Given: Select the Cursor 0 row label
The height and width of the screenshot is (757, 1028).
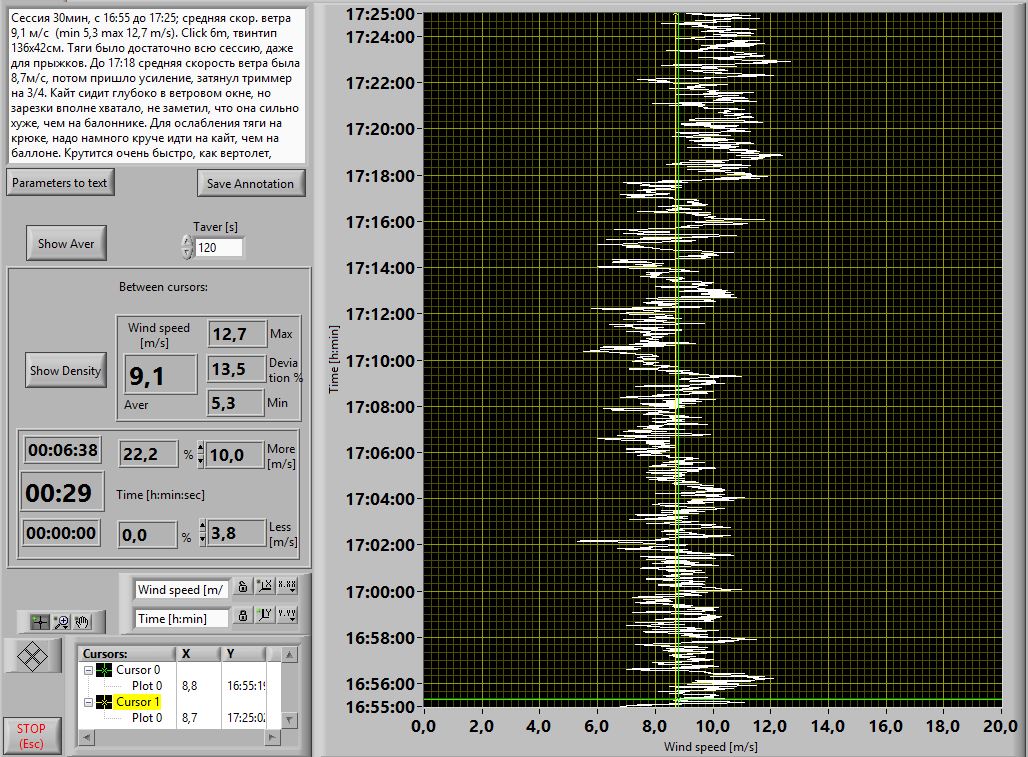Looking at the screenshot, I should pos(138,670).
